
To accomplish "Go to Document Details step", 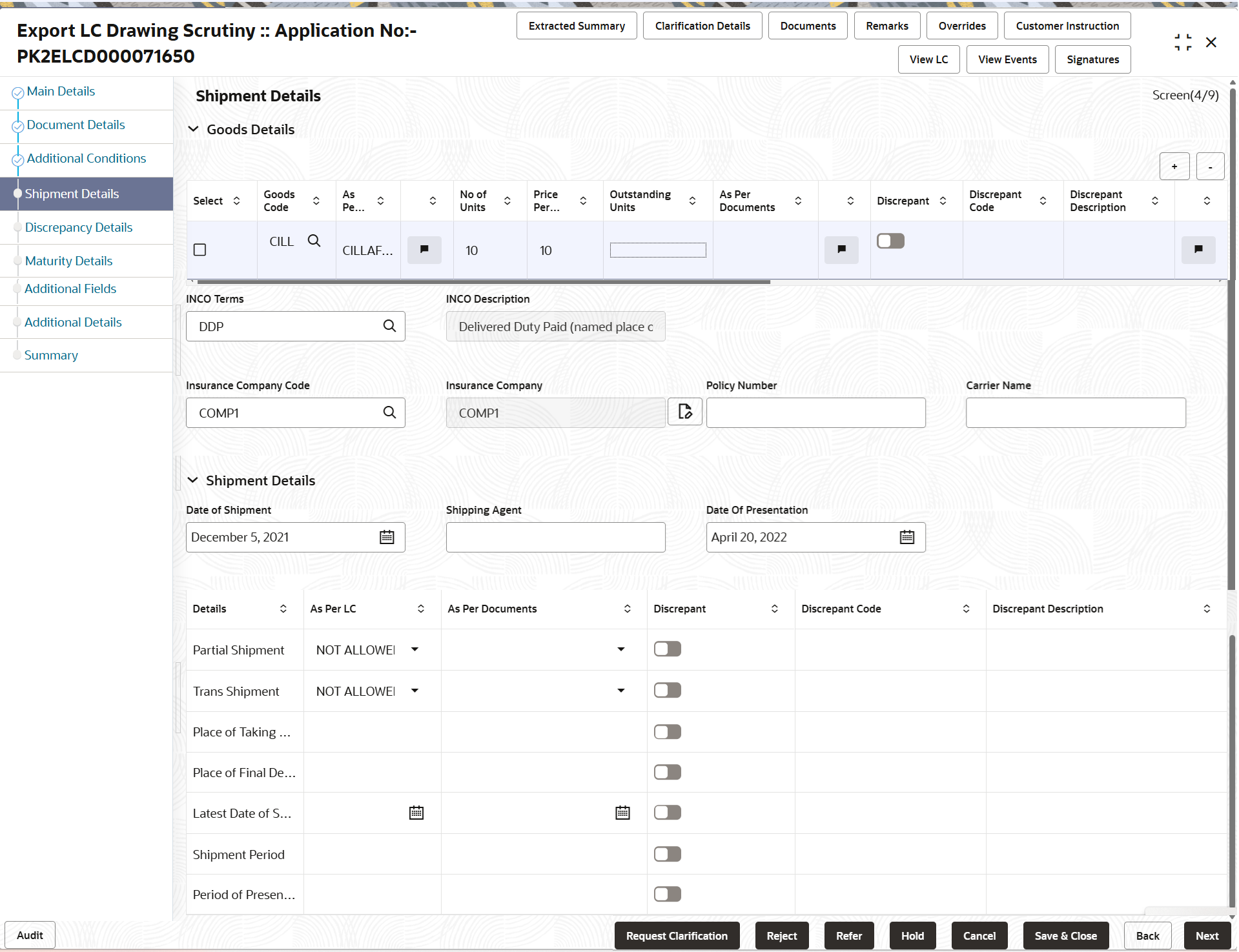I will point(76,125).
